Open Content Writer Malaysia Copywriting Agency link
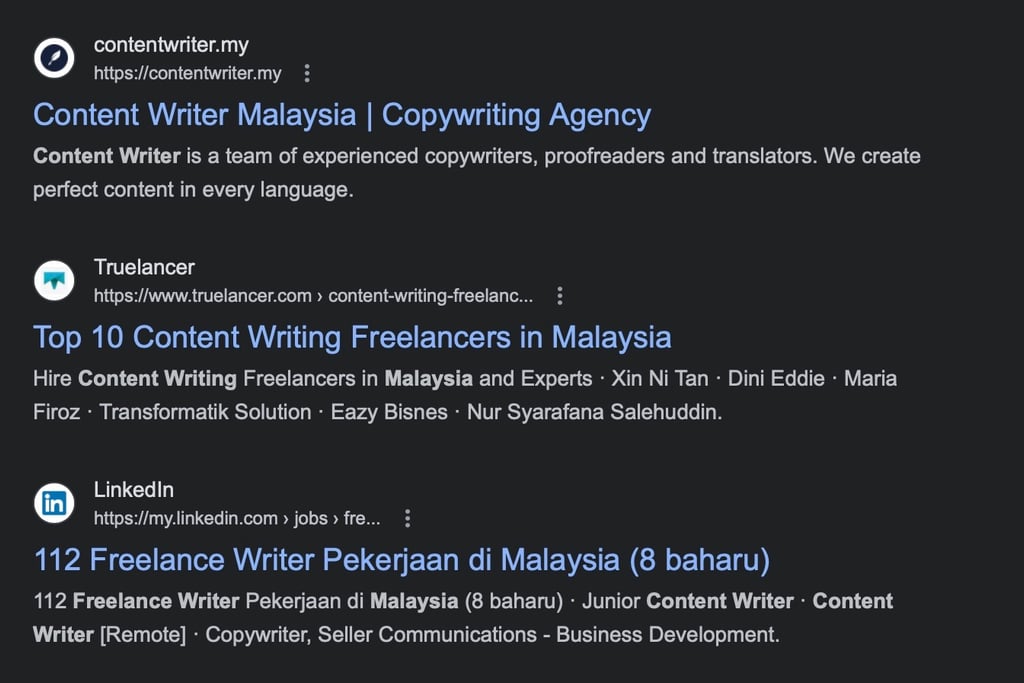The height and width of the screenshot is (683, 1024). (342, 115)
